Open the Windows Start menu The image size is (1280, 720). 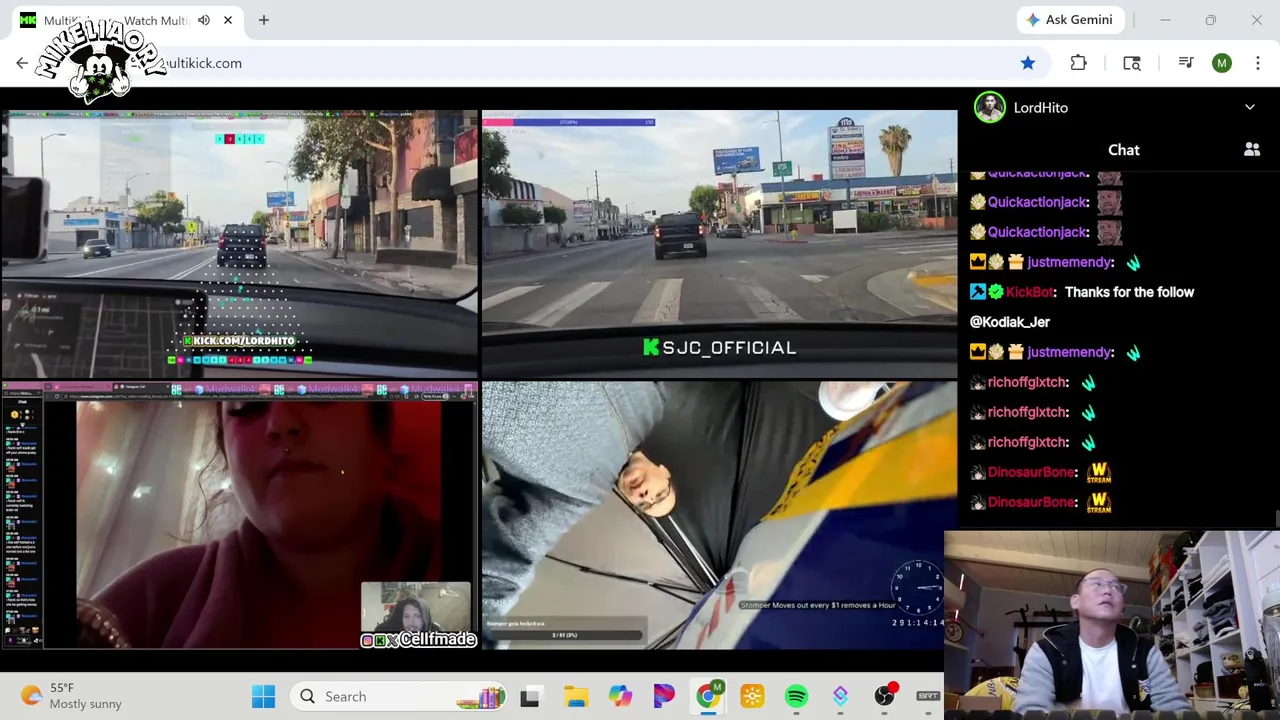[x=264, y=697]
